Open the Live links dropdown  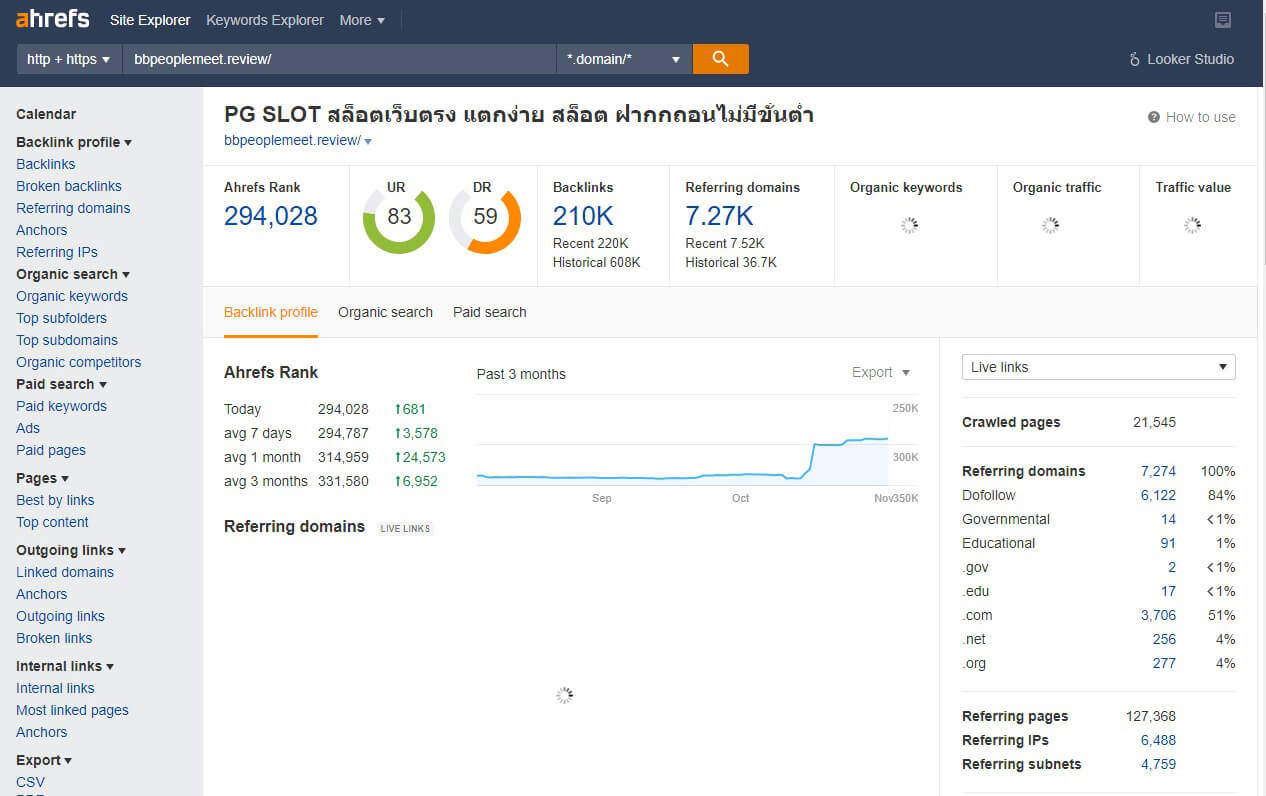[1098, 367]
